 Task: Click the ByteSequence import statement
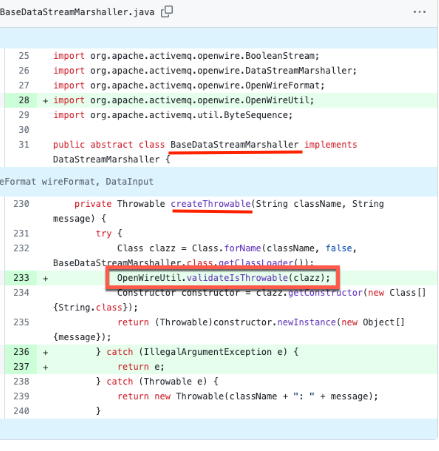[173, 115]
